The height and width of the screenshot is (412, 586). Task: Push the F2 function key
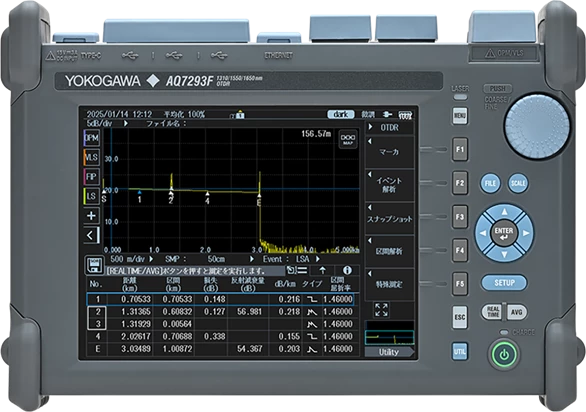pos(460,183)
